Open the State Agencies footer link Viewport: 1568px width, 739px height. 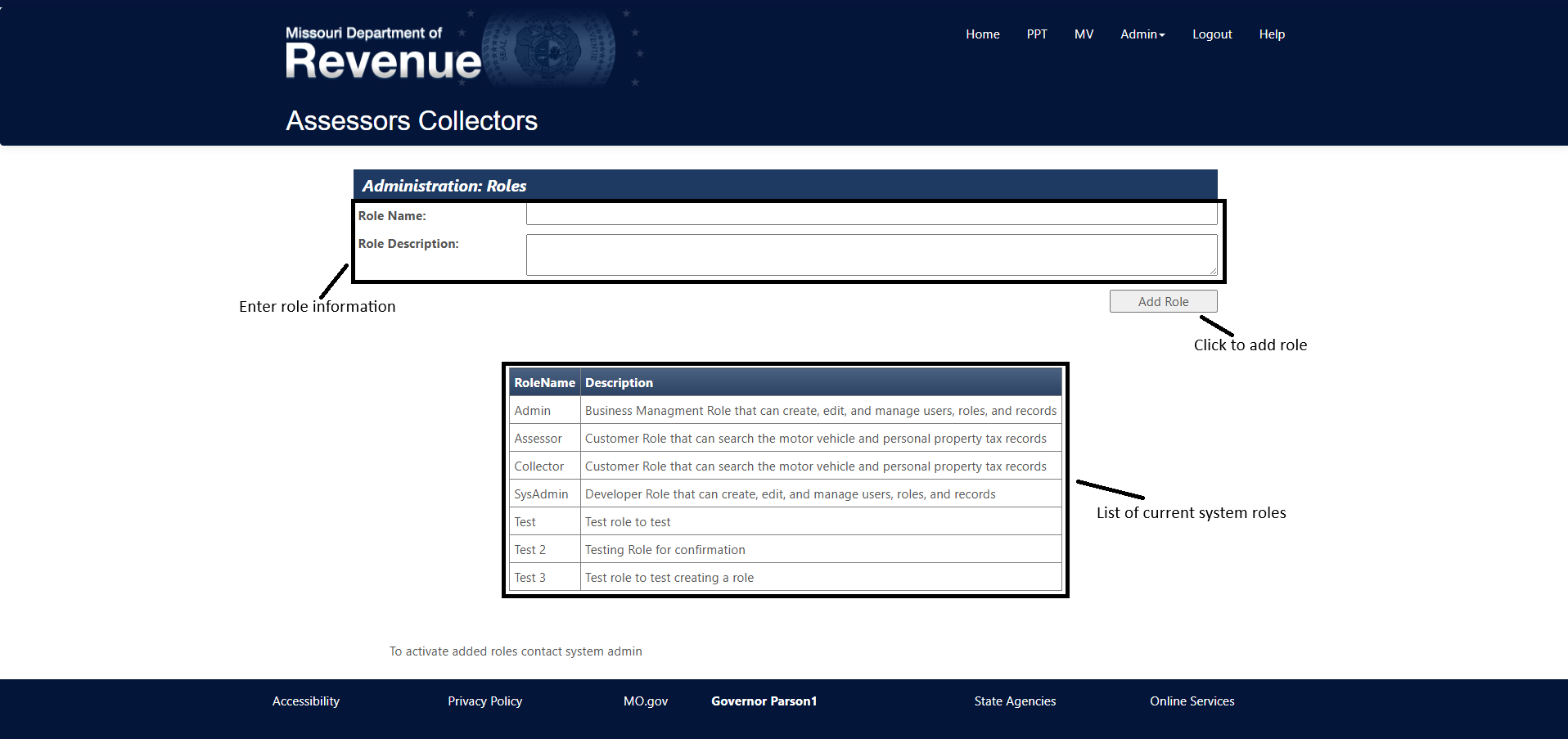1015,701
